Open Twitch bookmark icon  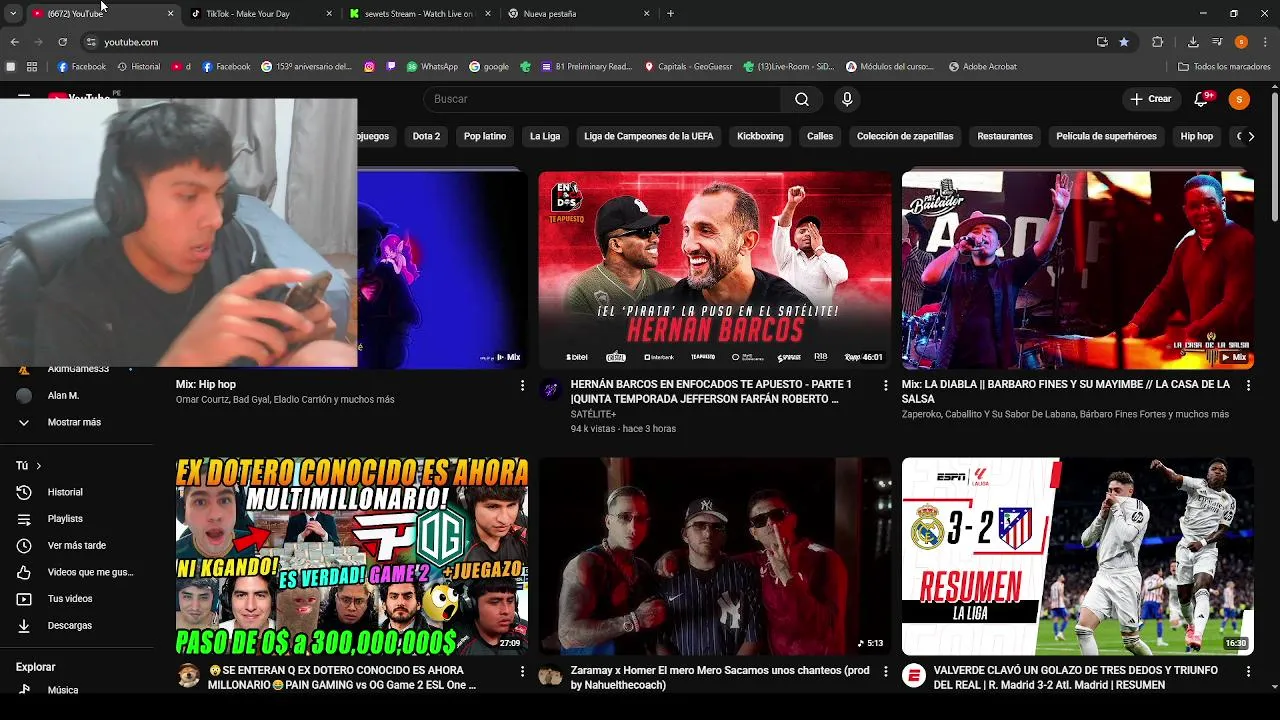pos(391,67)
